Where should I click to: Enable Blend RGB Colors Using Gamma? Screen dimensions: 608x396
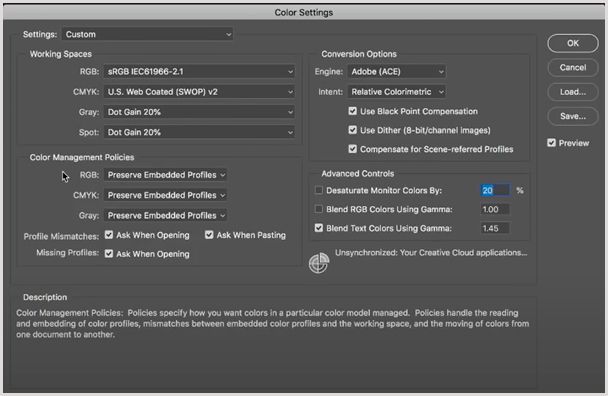tap(319, 209)
